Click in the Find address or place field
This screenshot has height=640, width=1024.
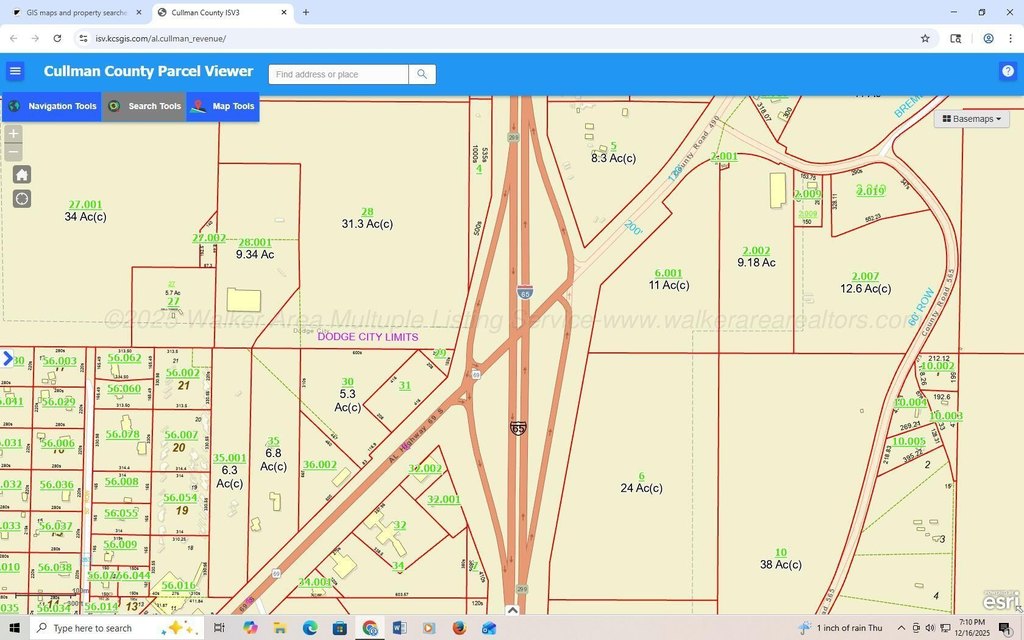pos(338,74)
